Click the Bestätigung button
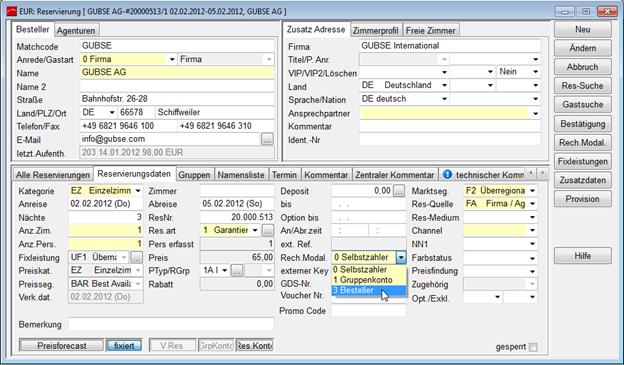The image size is (624, 365). (583, 124)
